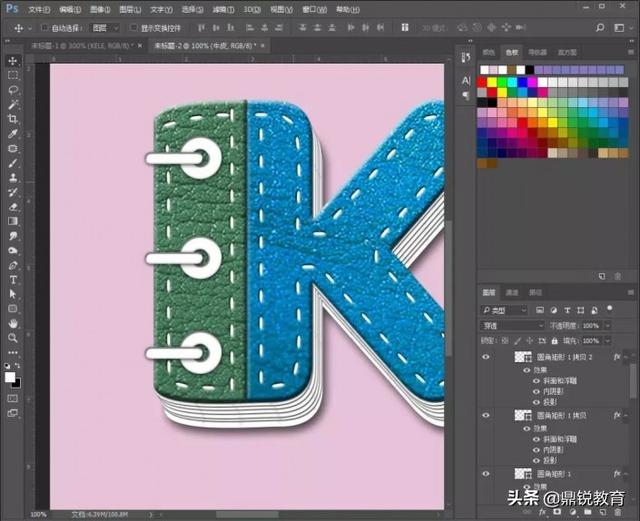
Task: Open the search icon in options bar
Action: coord(600,27)
